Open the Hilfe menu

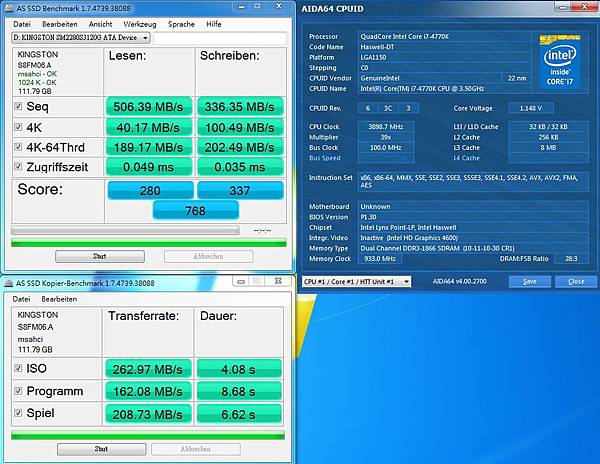[x=214, y=24]
